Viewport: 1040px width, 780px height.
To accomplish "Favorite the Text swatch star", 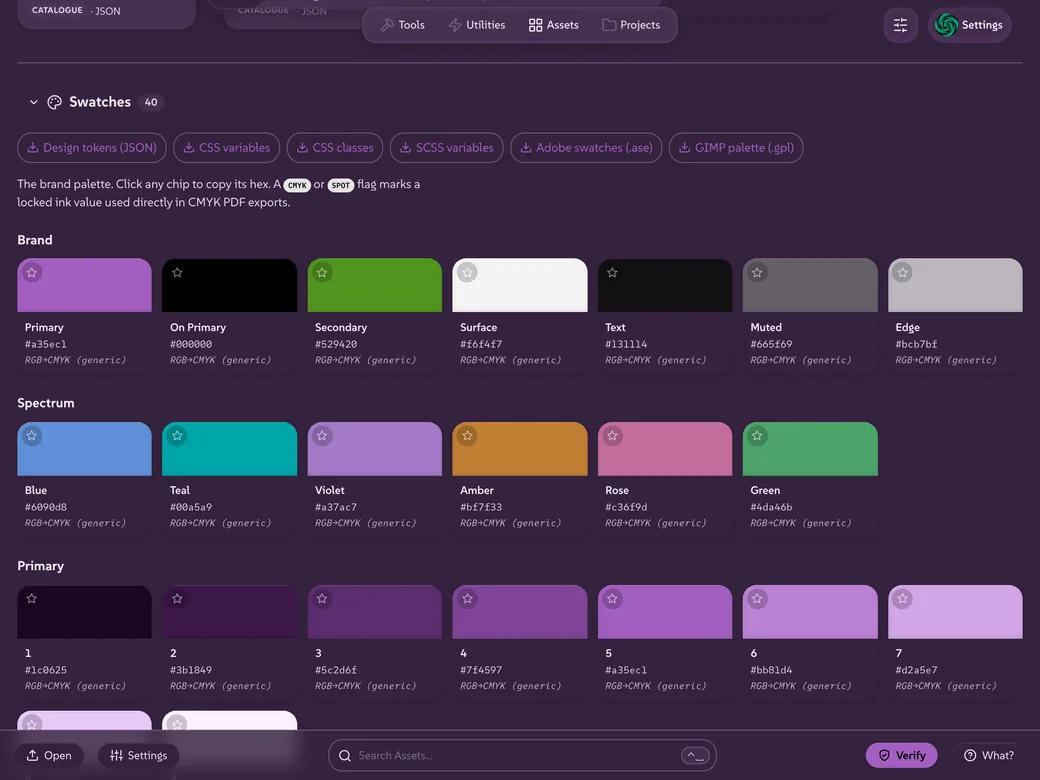I will [612, 273].
